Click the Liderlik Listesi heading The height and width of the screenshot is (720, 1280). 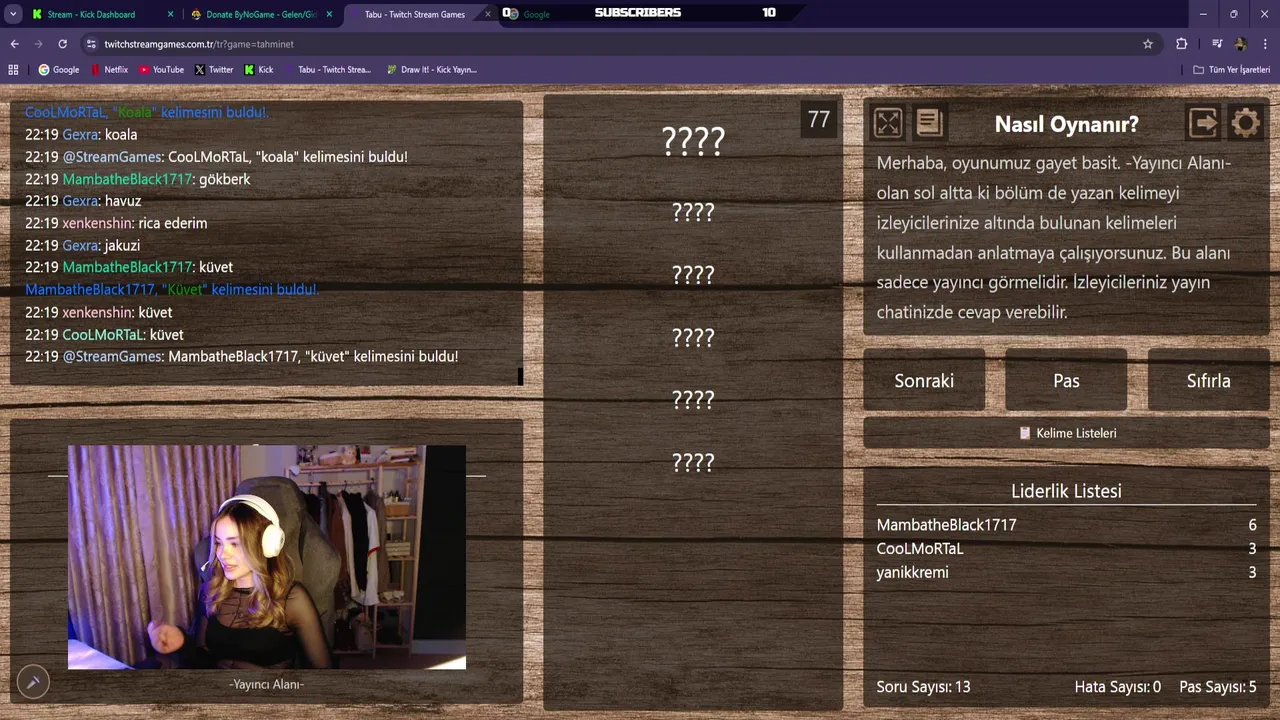(x=1066, y=491)
